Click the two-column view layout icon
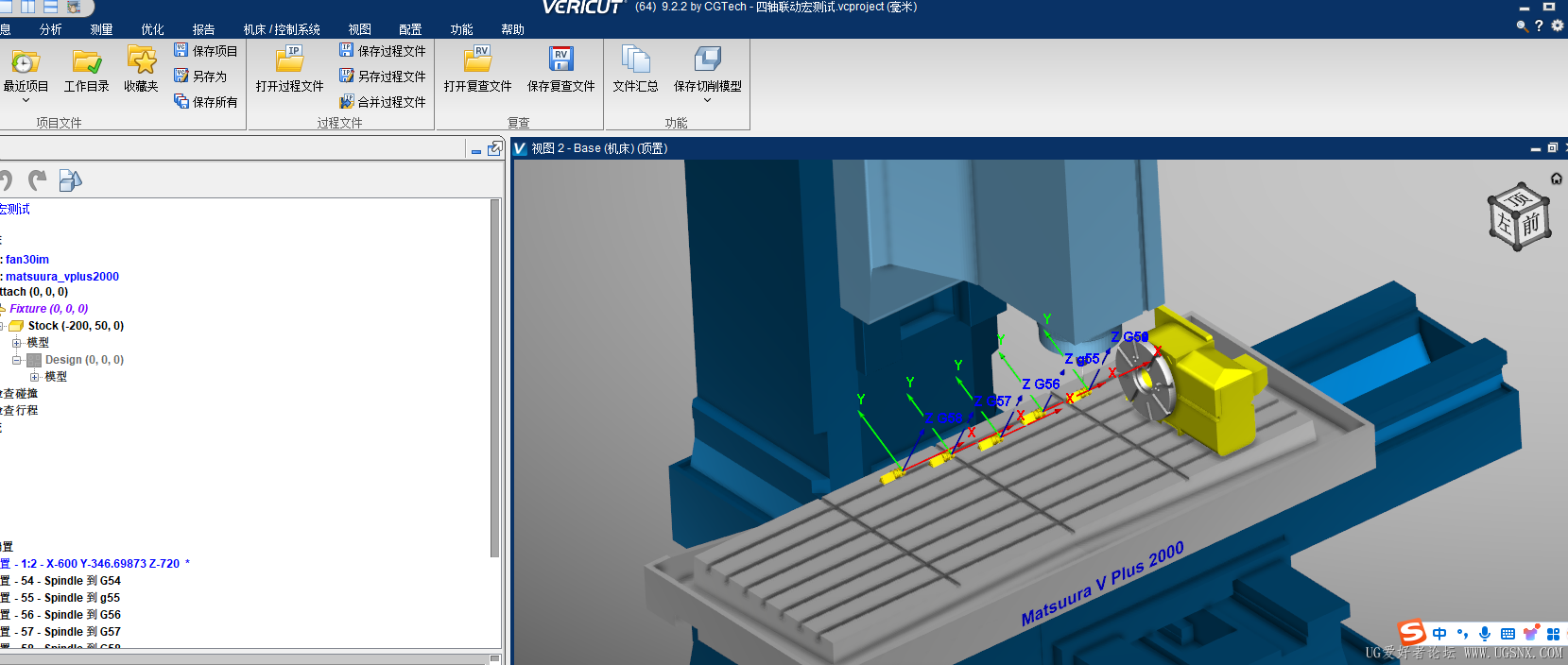Viewport: 1568px width, 665px height. click(28, 7)
